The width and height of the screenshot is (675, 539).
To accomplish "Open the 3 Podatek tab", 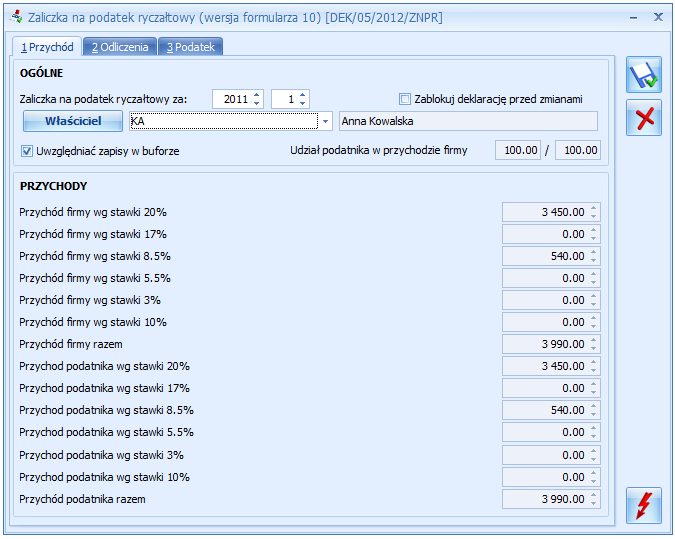I will pyautogui.click(x=190, y=47).
